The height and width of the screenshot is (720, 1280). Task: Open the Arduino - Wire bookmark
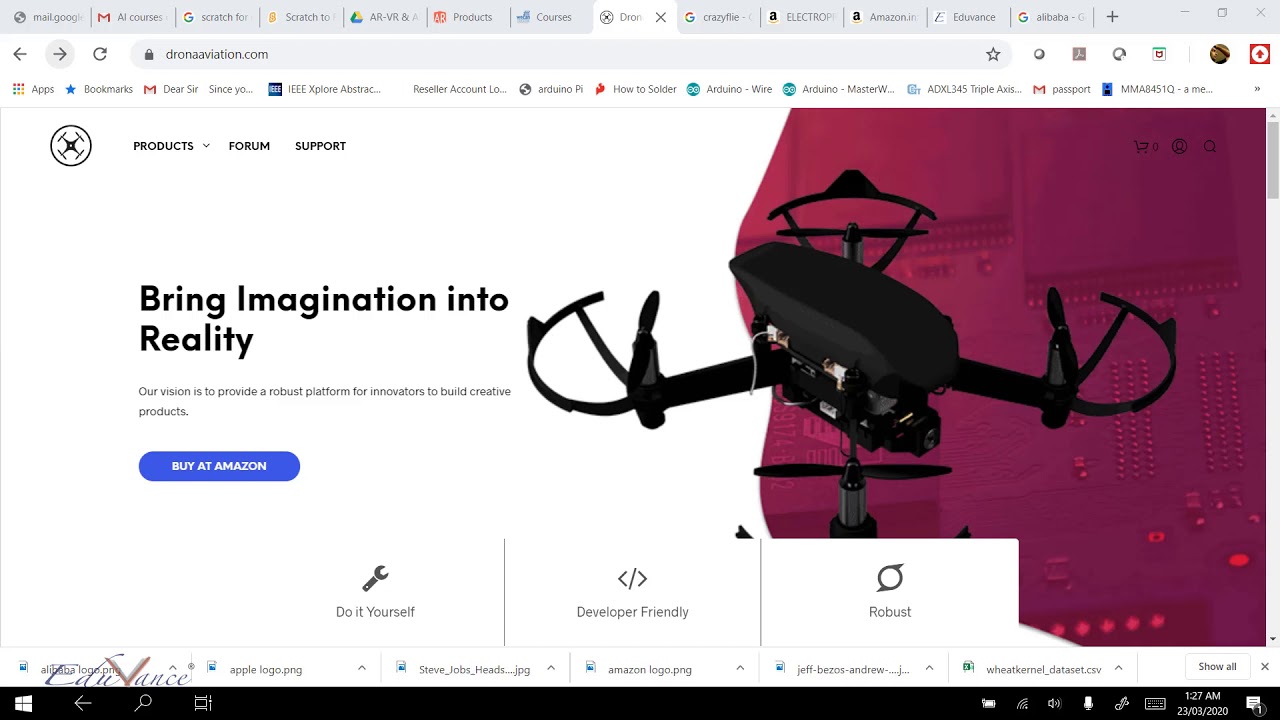[729, 89]
